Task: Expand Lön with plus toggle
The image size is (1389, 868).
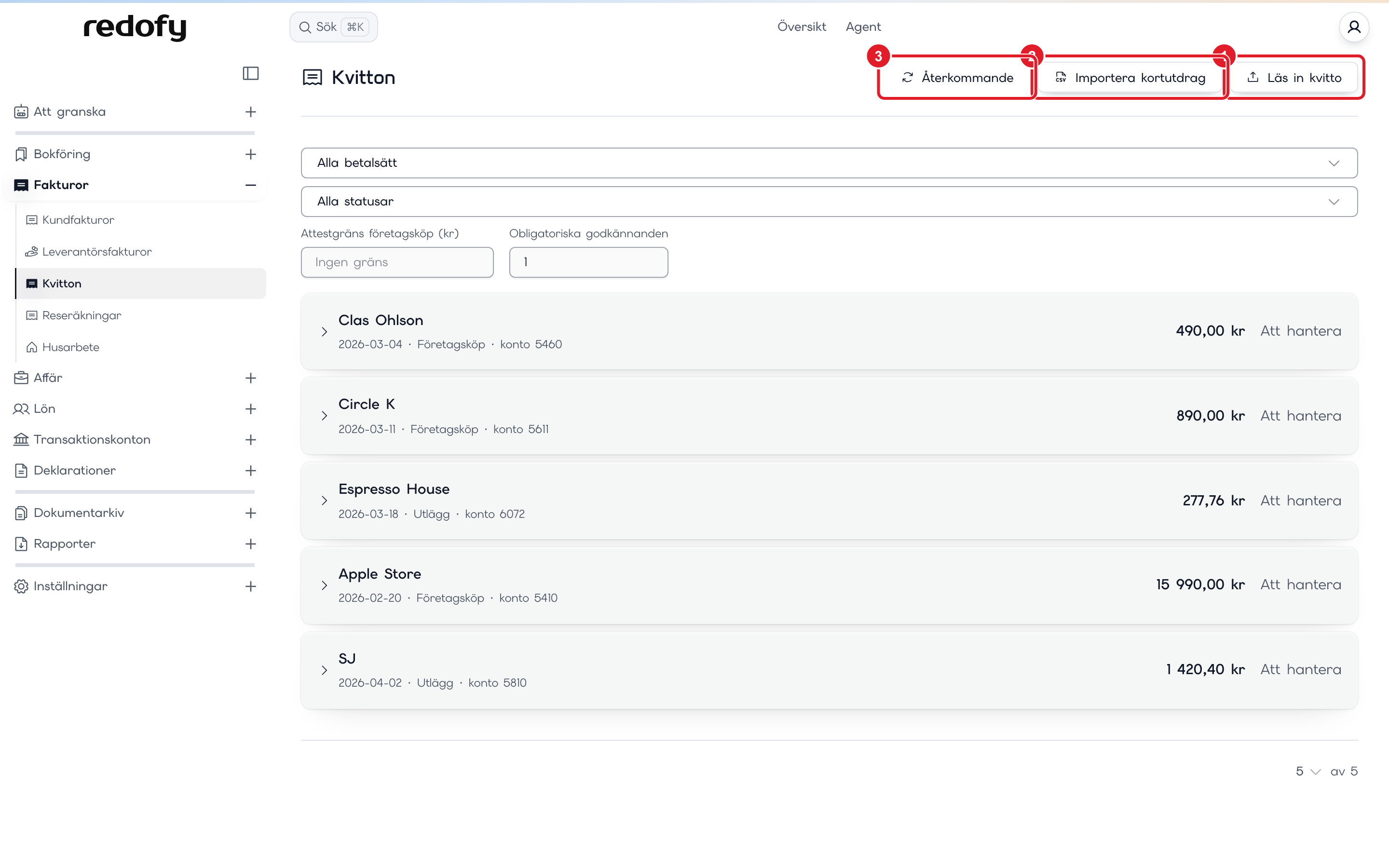Action: [250, 409]
